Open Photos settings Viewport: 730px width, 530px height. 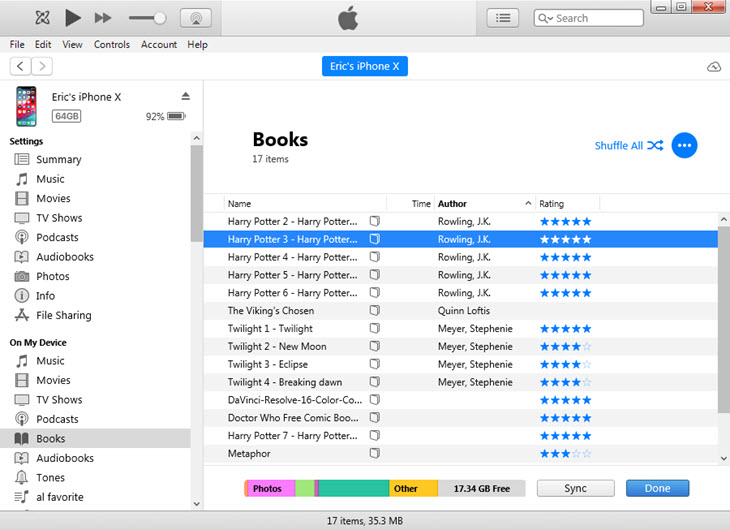[x=52, y=277]
